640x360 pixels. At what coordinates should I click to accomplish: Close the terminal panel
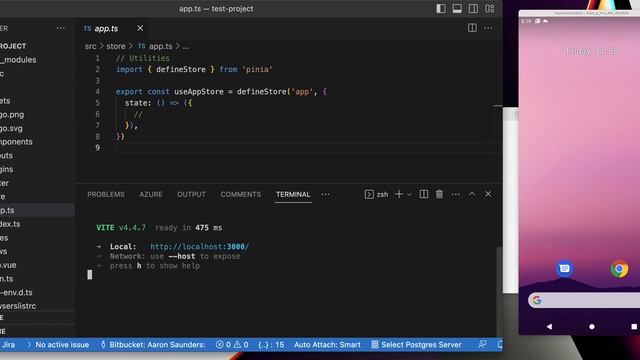click(x=488, y=194)
